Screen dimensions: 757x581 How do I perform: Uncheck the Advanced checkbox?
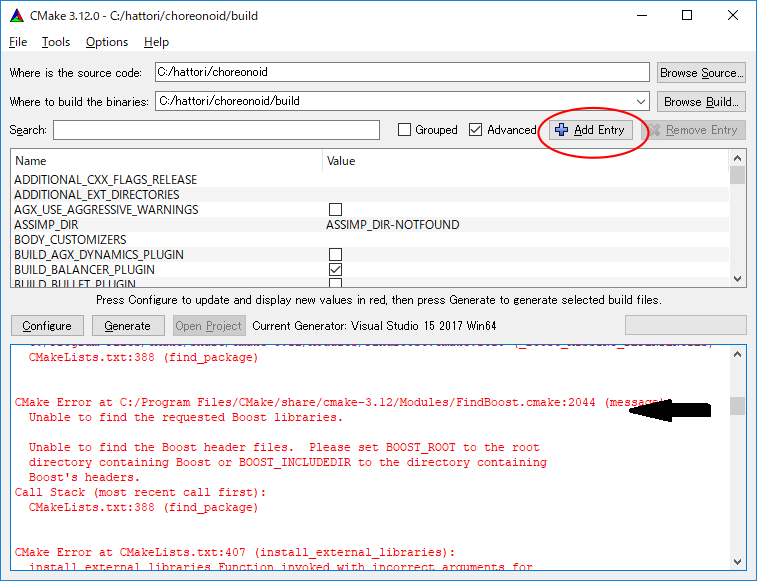[475, 130]
